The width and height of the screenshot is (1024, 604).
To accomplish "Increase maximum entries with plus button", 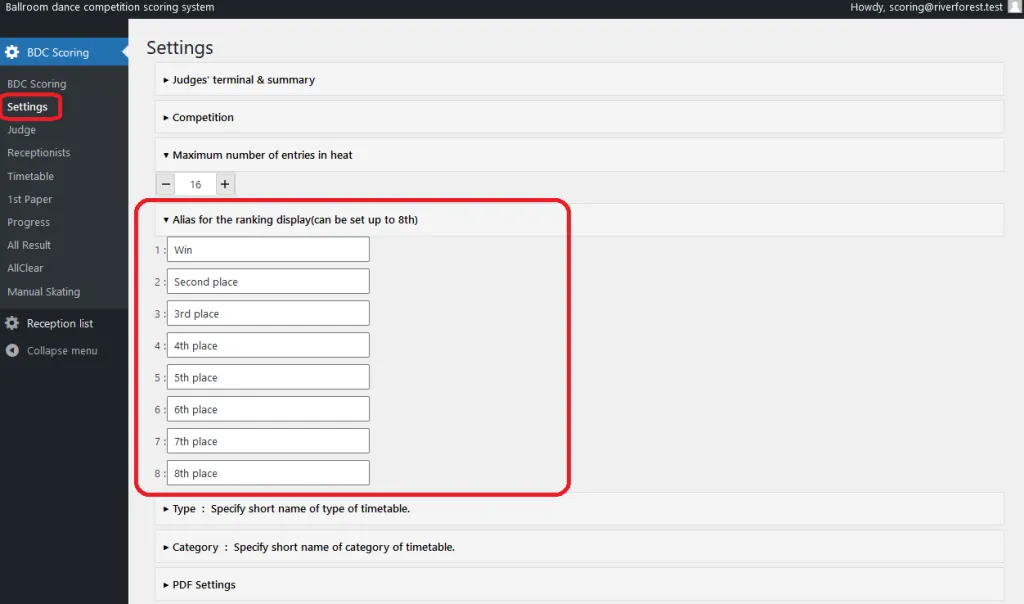I will point(225,184).
